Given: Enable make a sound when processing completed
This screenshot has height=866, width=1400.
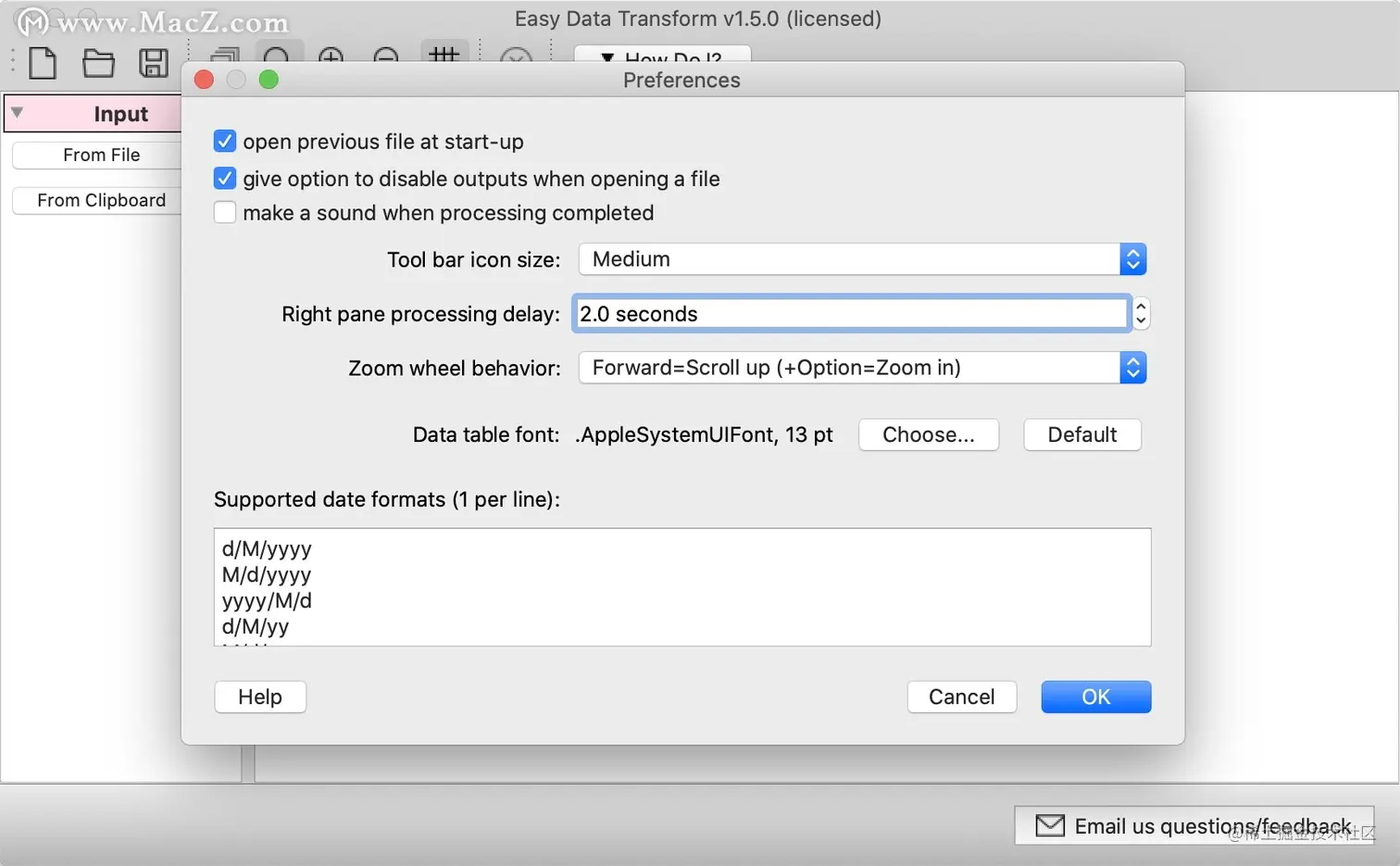Looking at the screenshot, I should coord(224,212).
